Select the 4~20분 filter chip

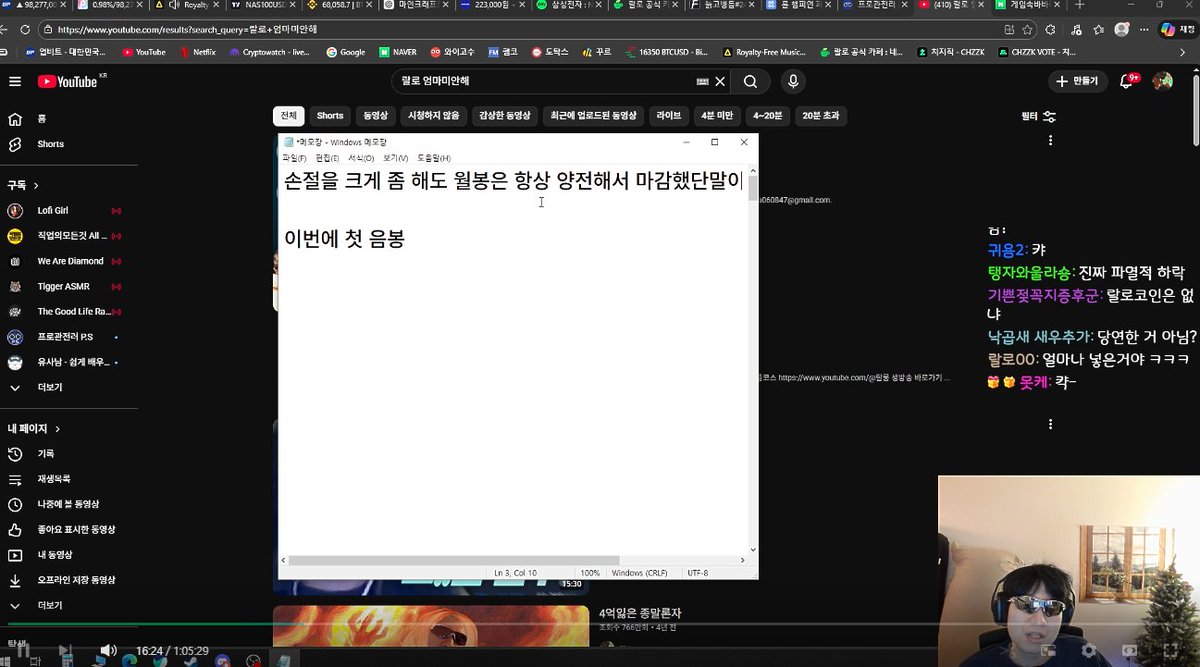(768, 116)
